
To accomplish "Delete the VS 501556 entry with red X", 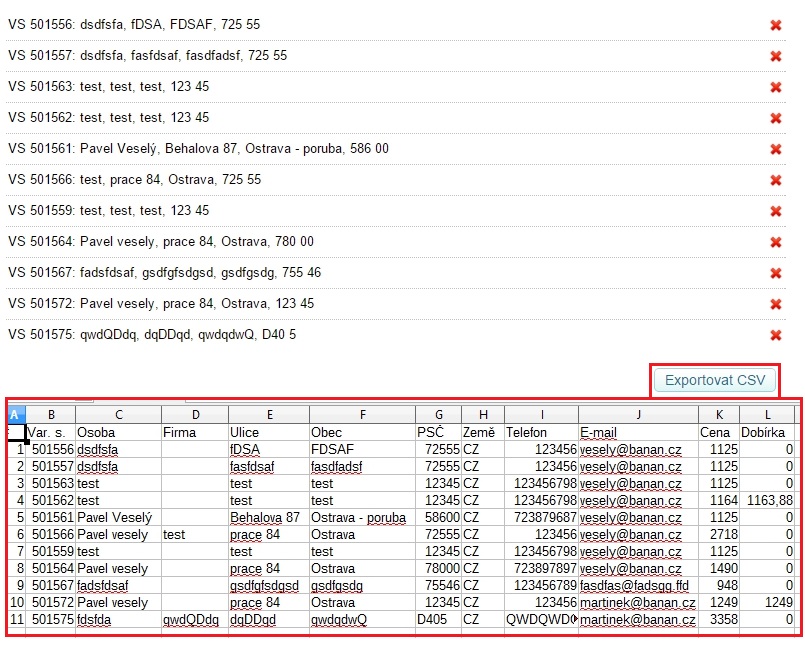I will click(x=775, y=25).
